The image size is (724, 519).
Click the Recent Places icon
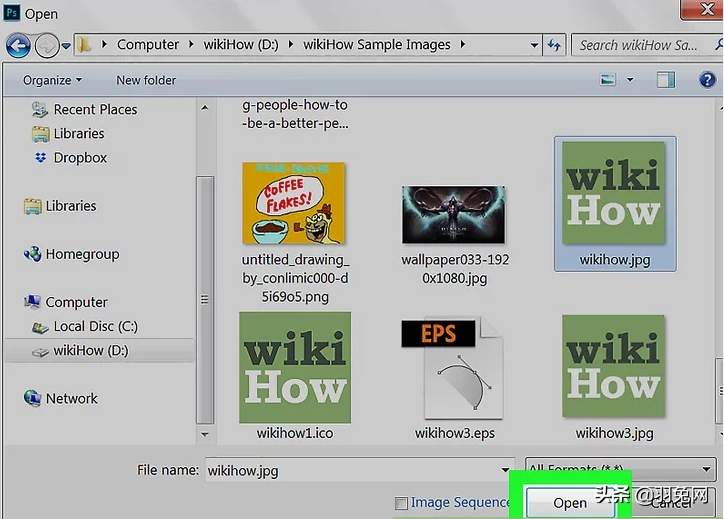pos(40,109)
